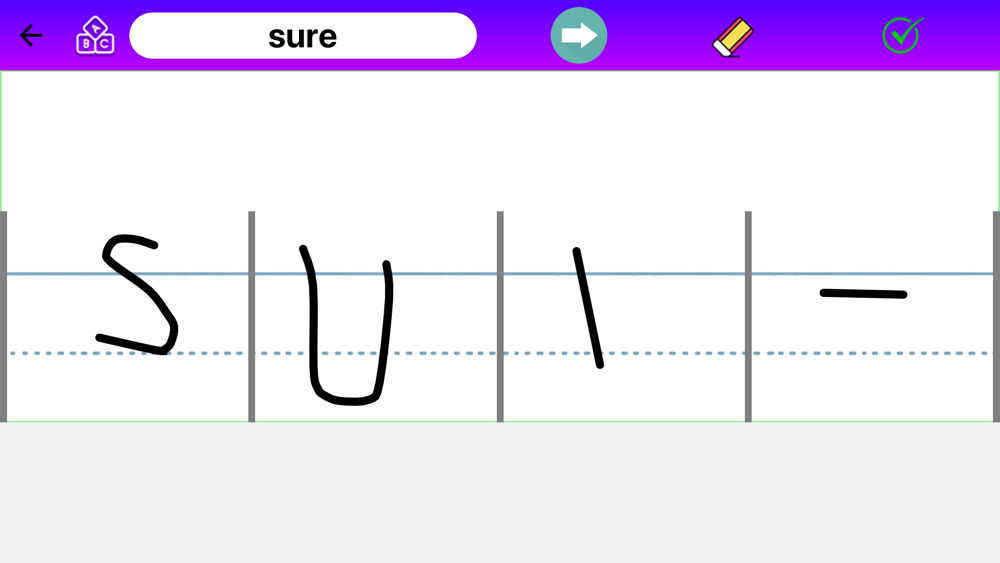Image resolution: width=1000 pixels, height=563 pixels.
Task: Click the gray area below the writing canvas
Action: (x=500, y=492)
